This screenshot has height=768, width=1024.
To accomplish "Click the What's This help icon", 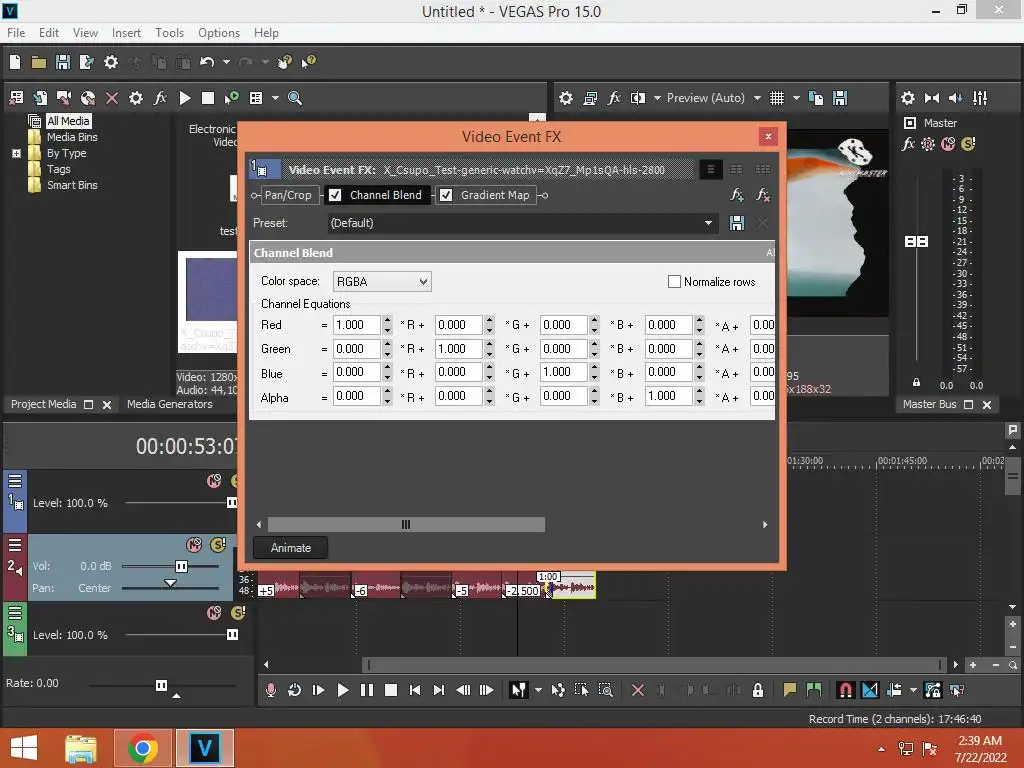I will click(x=308, y=62).
